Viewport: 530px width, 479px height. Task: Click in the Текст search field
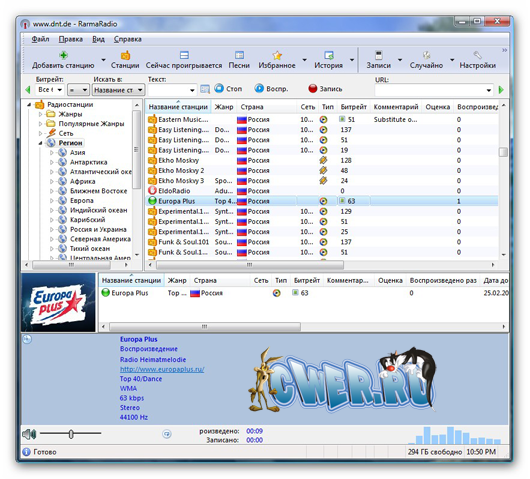(x=168, y=90)
